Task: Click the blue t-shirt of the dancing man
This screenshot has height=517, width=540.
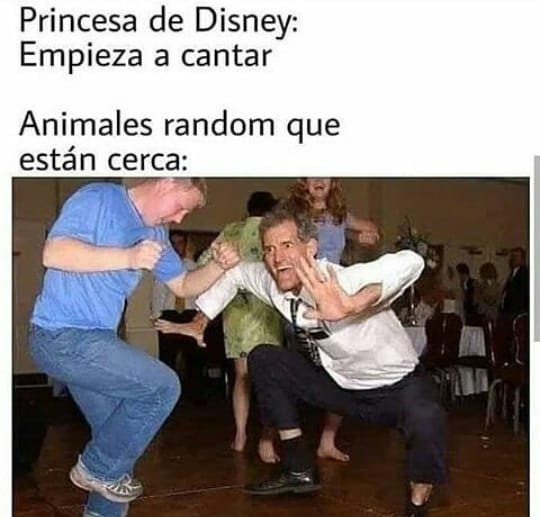Action: (102, 262)
